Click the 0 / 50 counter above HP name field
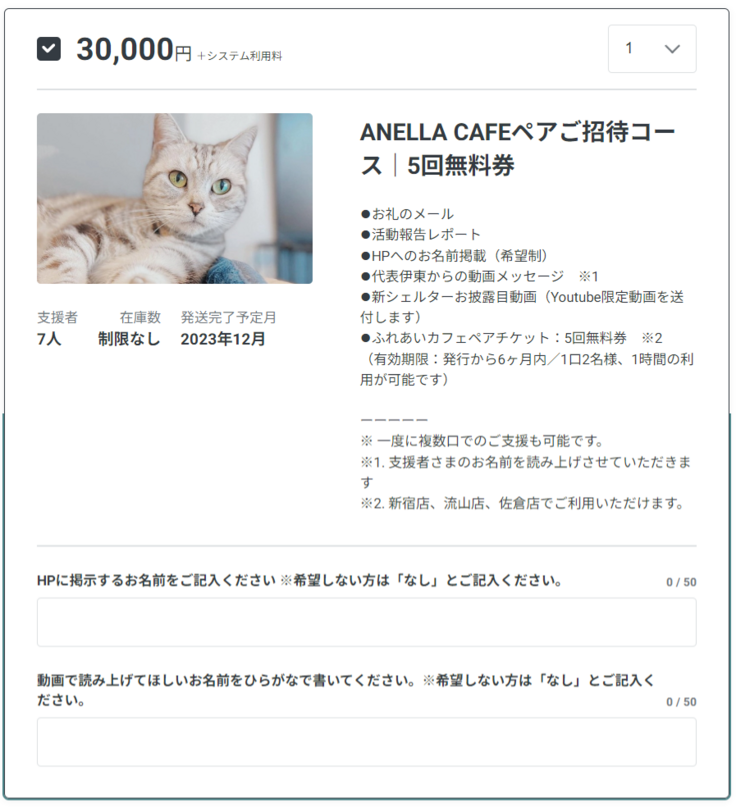 click(681, 582)
